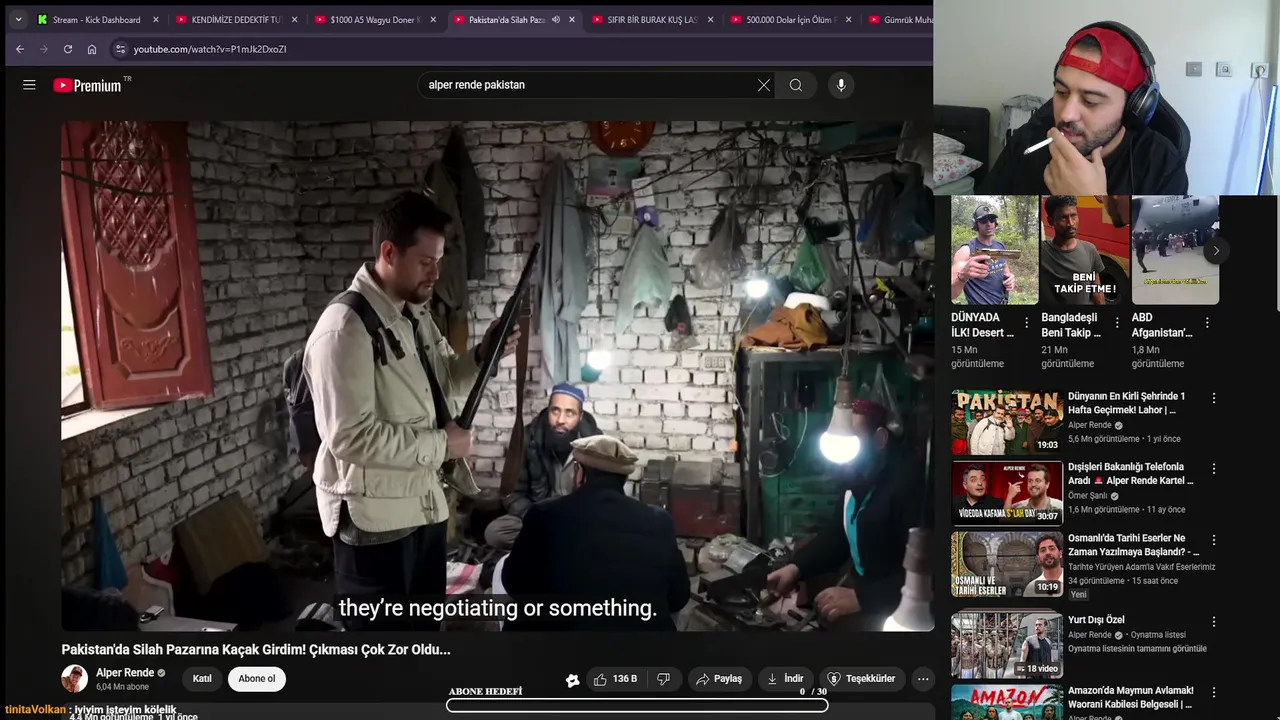
Task: Open Dışişleri Bakanlığı Telefonla Aradı video
Action: [1007, 493]
